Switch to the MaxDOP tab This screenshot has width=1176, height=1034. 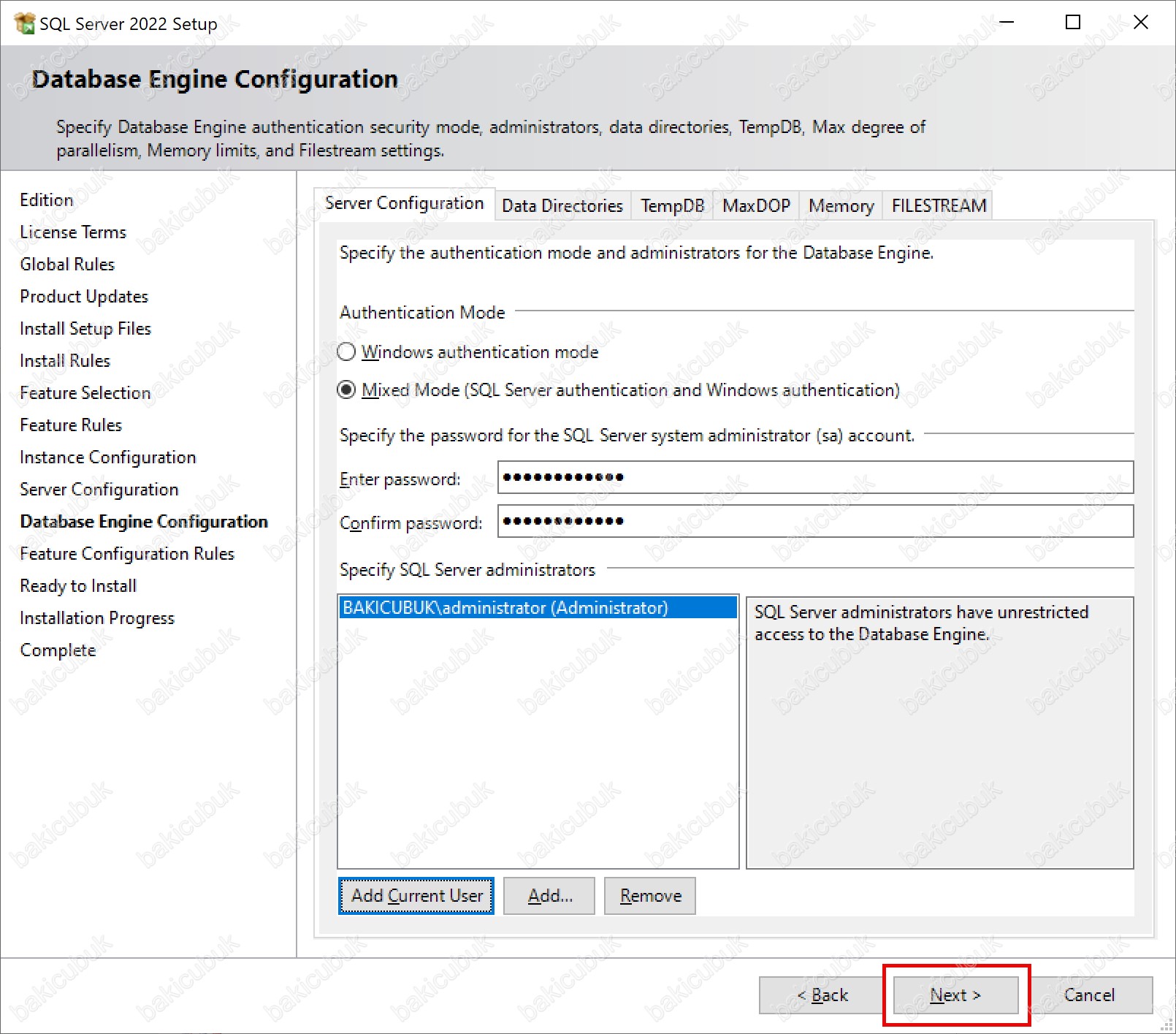(x=756, y=206)
